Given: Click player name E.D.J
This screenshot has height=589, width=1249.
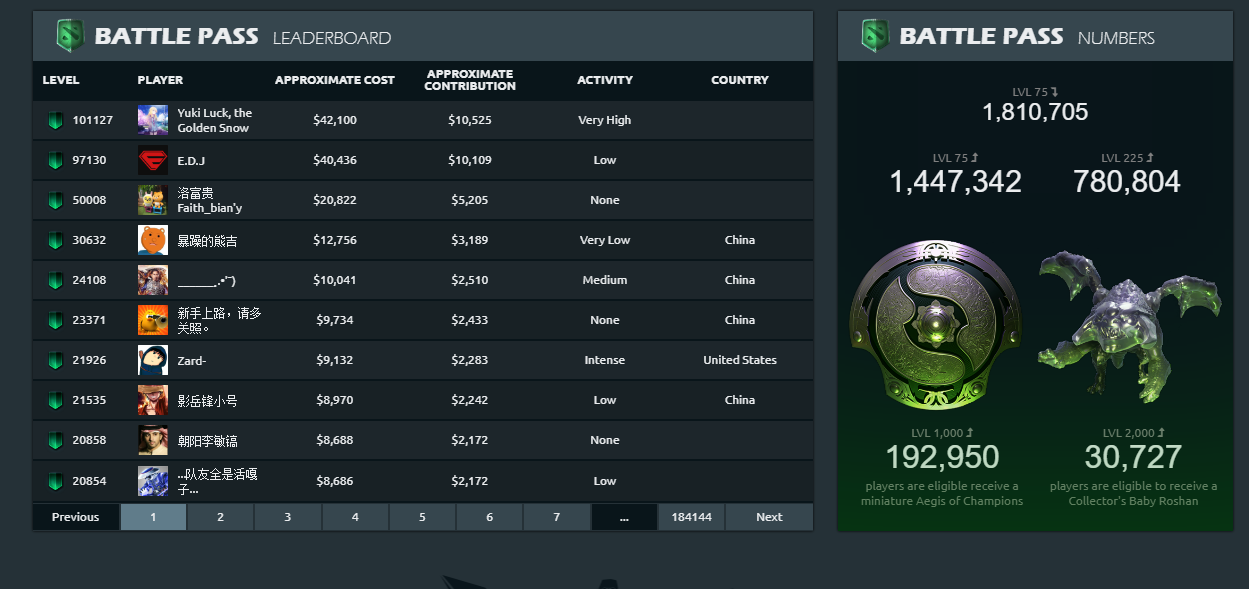Looking at the screenshot, I should pos(191,160).
